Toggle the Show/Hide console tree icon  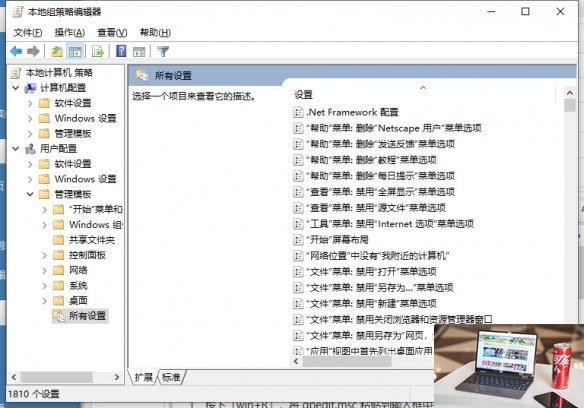75,51
